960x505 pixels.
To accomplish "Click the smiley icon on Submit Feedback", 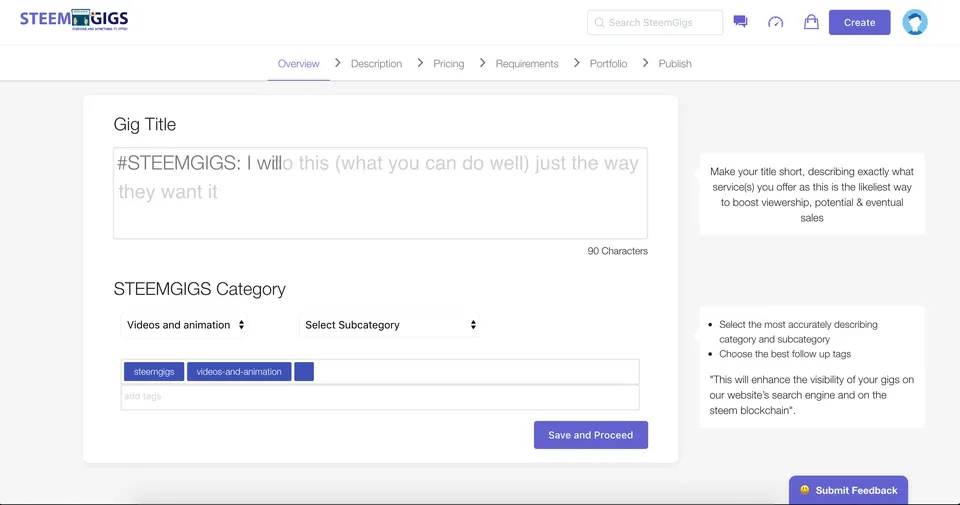I will pyautogui.click(x=804, y=490).
